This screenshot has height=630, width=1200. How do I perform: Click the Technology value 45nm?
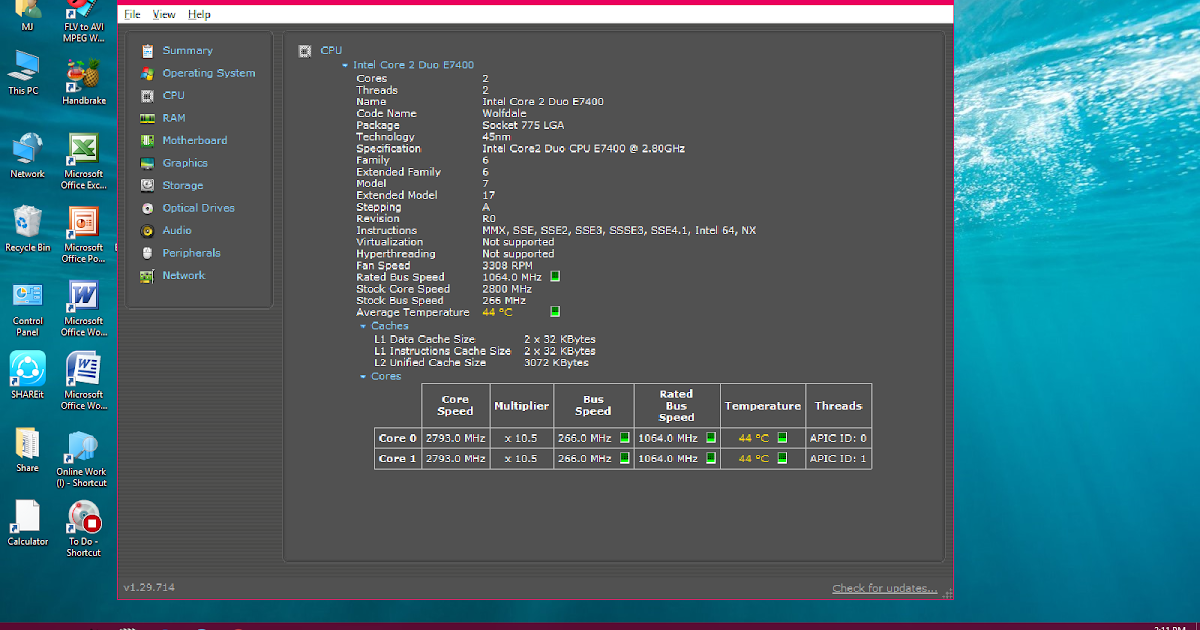coord(496,137)
